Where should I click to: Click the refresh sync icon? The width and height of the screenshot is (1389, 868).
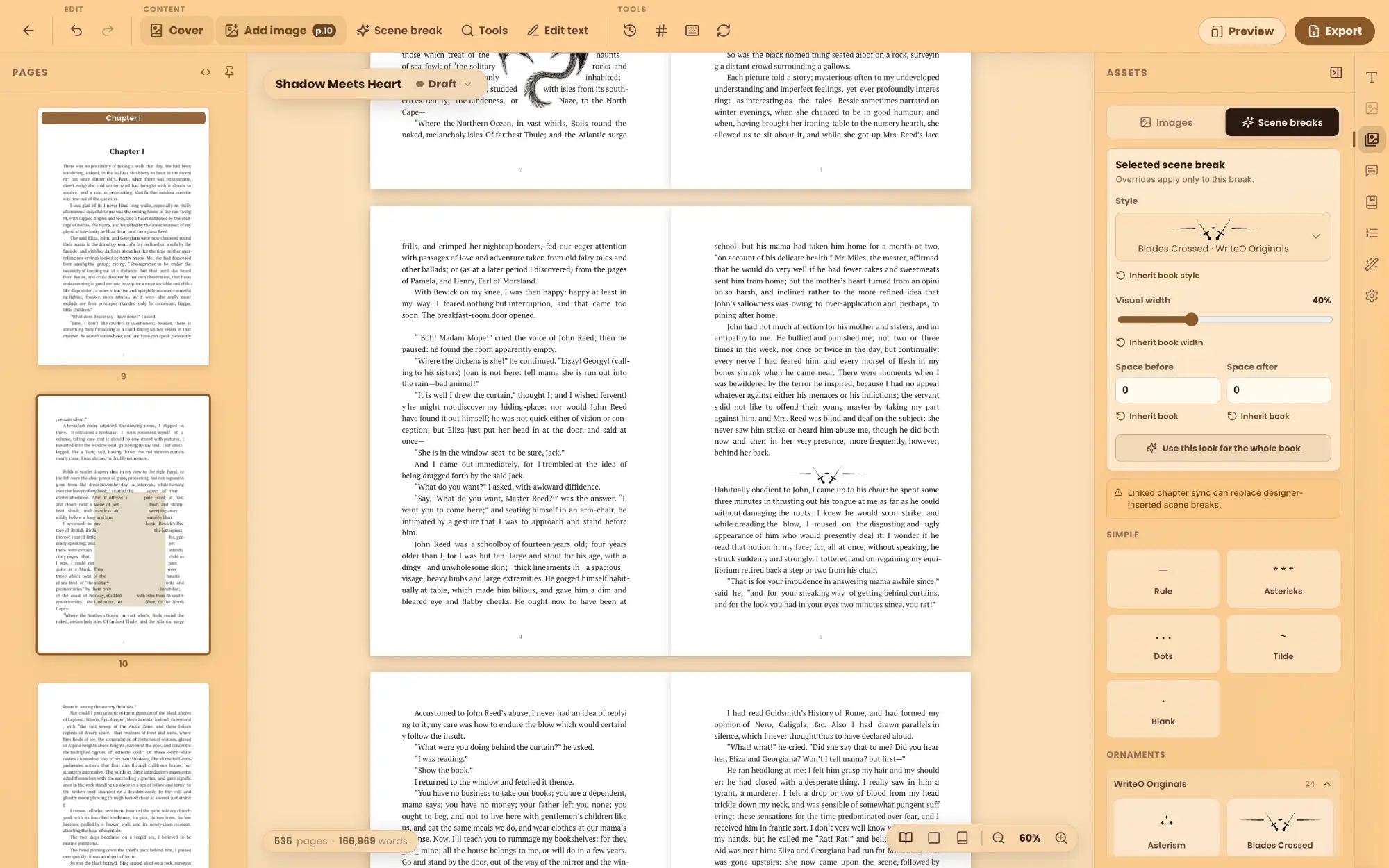coord(724,31)
